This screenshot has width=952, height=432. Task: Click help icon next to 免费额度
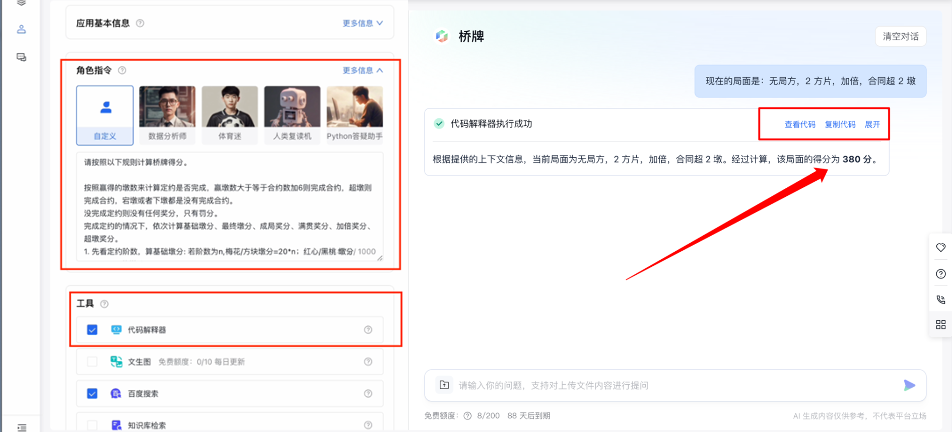(468, 416)
